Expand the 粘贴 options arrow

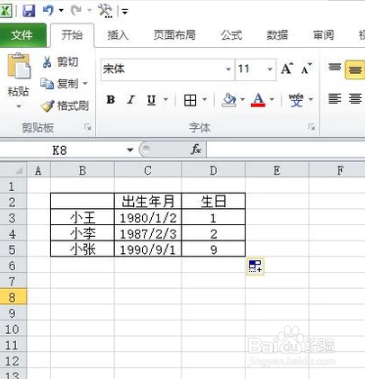[19, 107]
